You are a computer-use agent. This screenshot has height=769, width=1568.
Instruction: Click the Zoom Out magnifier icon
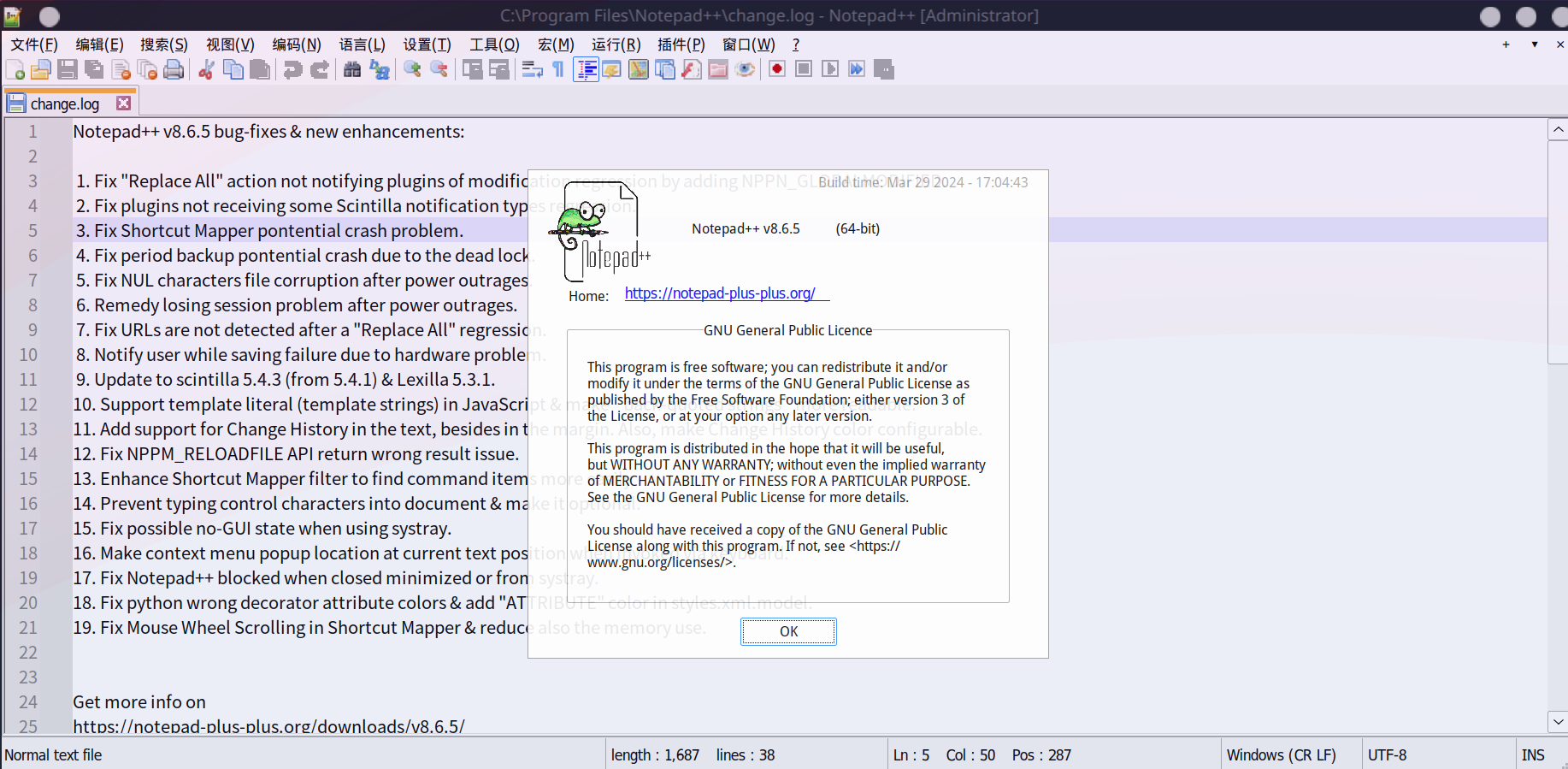(439, 69)
